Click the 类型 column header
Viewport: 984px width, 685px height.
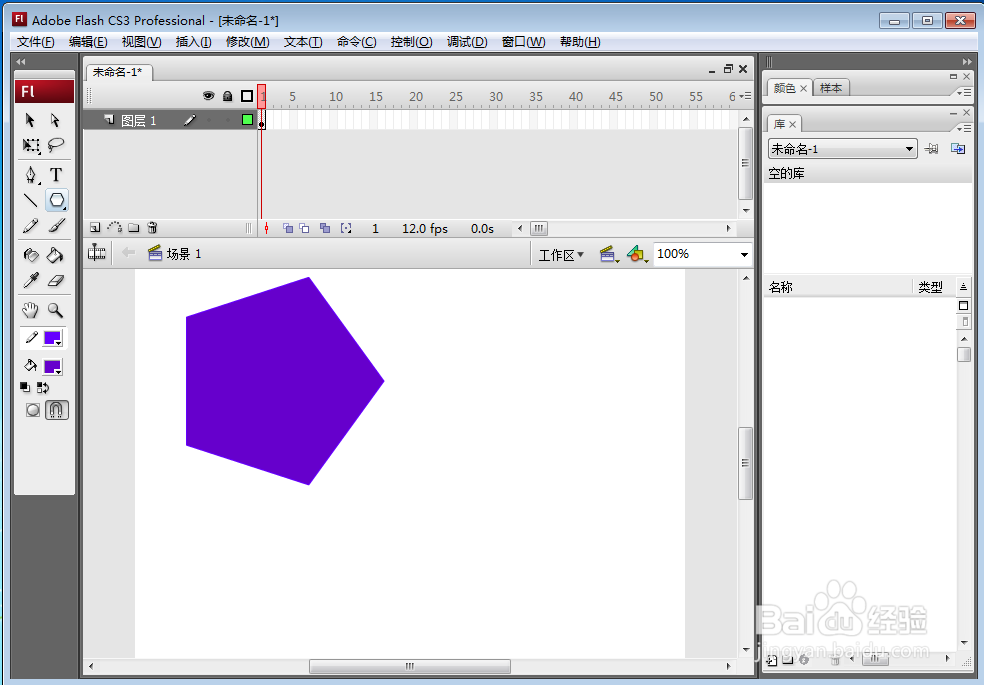(x=931, y=287)
